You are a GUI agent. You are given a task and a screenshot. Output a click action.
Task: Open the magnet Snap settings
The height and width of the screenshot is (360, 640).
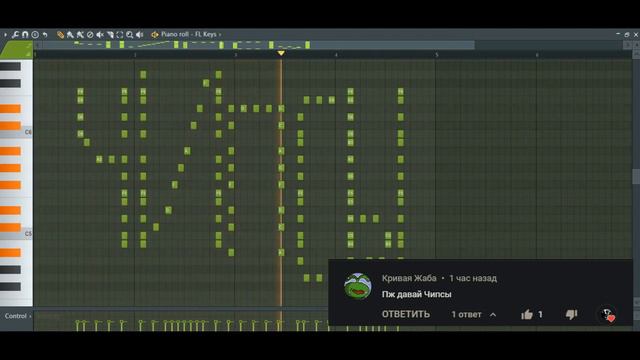coord(25,35)
